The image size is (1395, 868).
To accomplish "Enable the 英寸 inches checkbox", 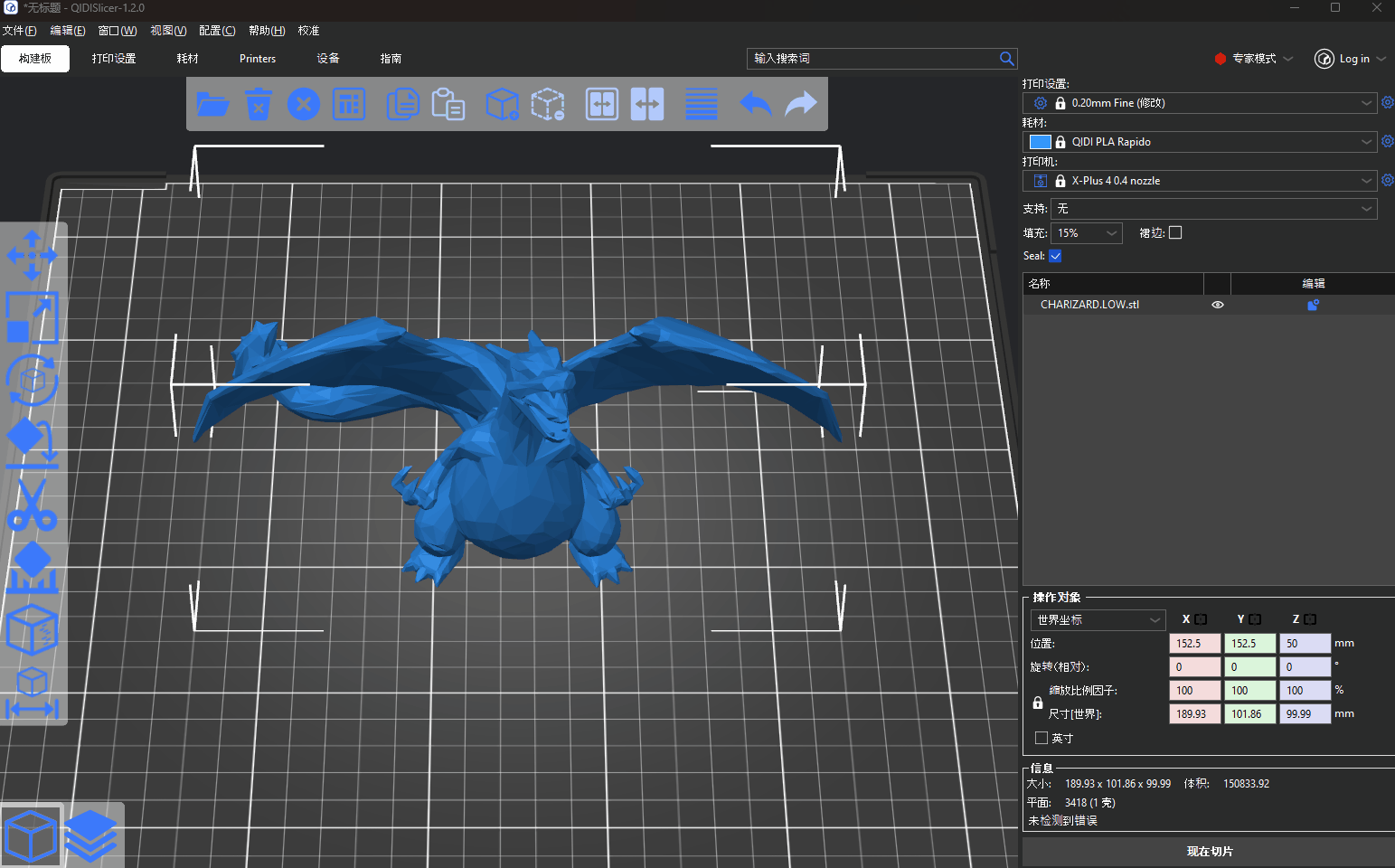I will pos(1042,738).
